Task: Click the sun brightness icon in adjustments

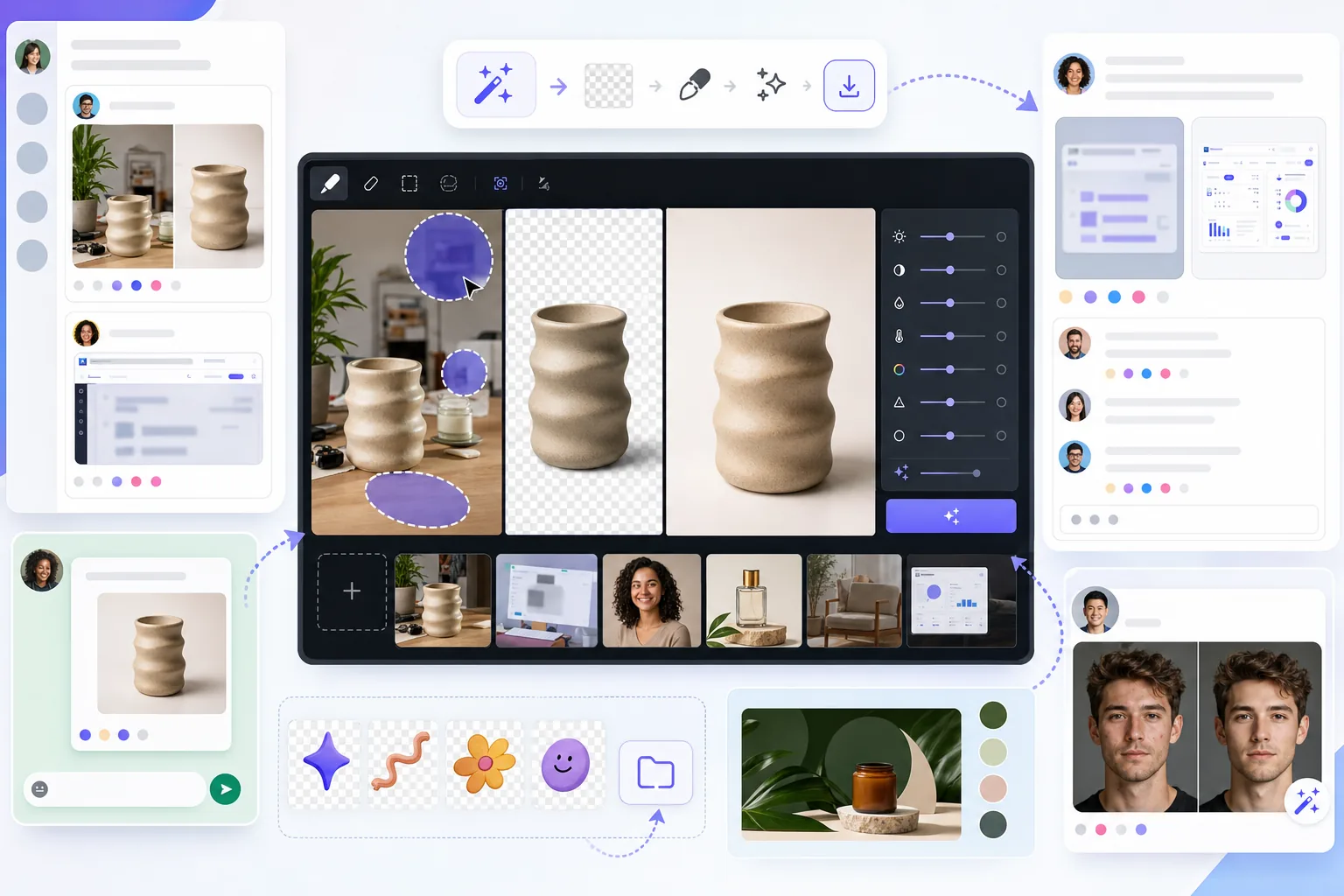Action: click(899, 237)
